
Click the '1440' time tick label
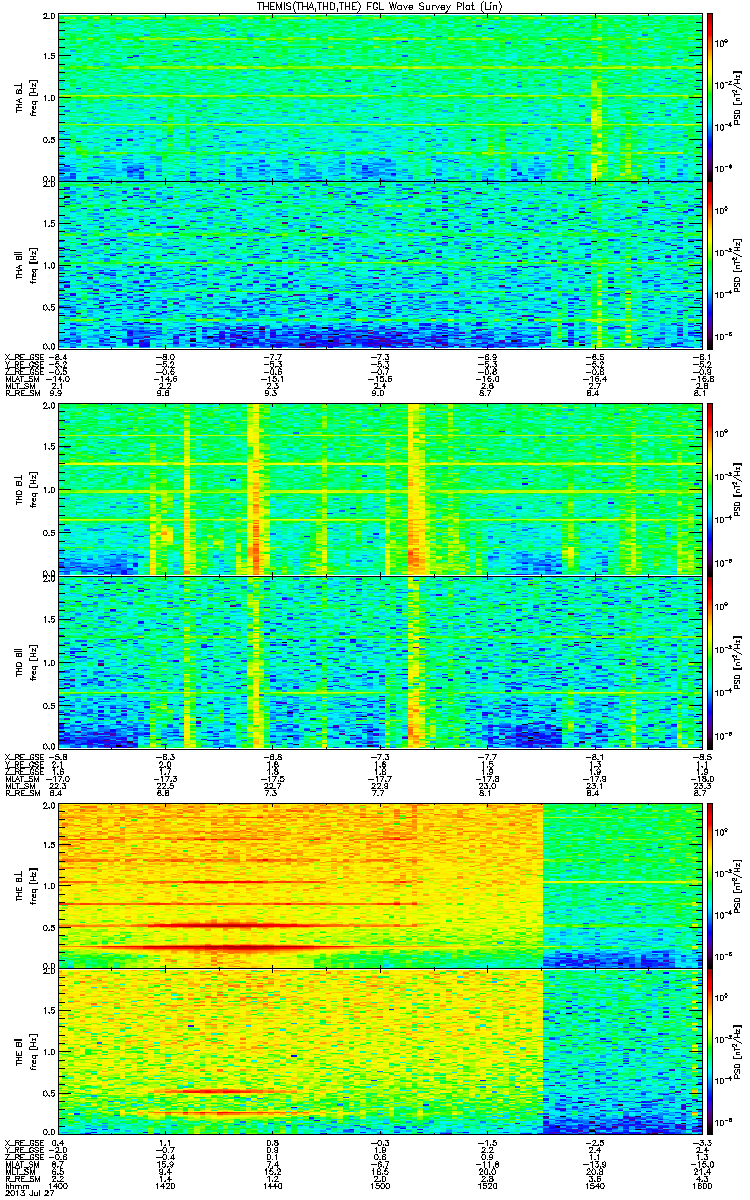coord(273,1185)
